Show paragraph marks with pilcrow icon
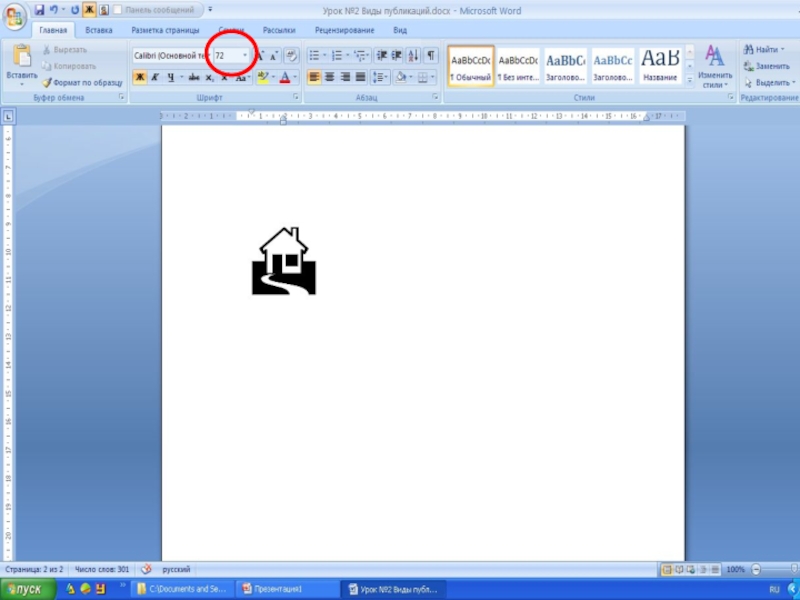800x600 pixels. tap(430, 56)
